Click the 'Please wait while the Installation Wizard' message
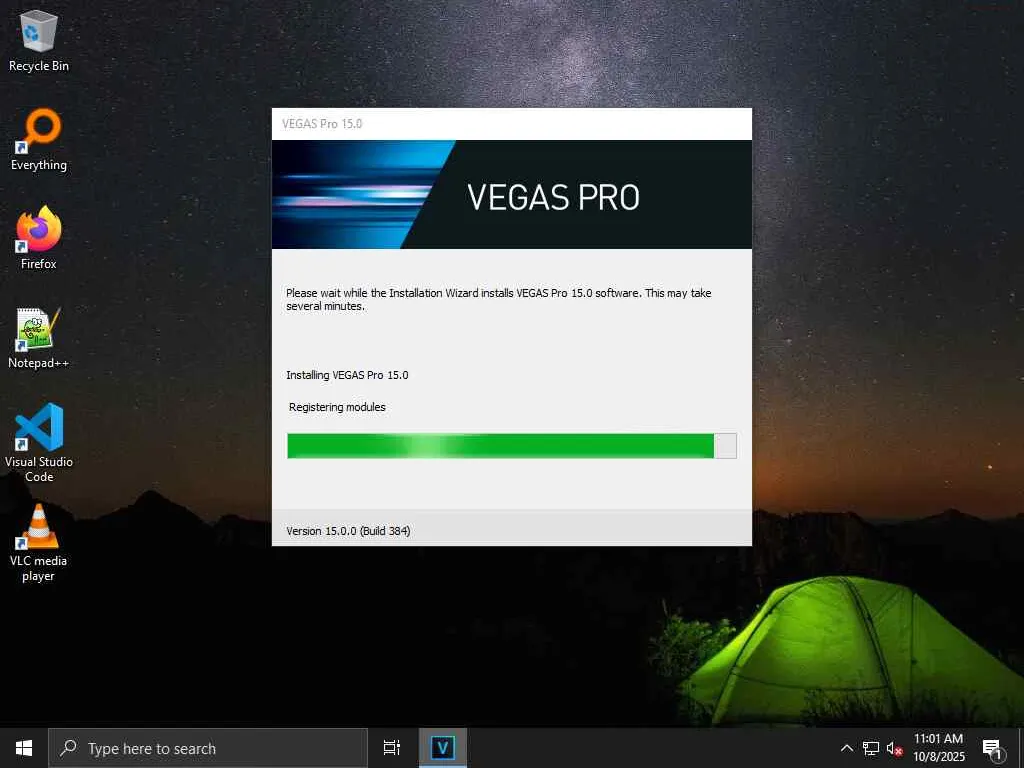This screenshot has width=1024, height=768. coord(498,299)
